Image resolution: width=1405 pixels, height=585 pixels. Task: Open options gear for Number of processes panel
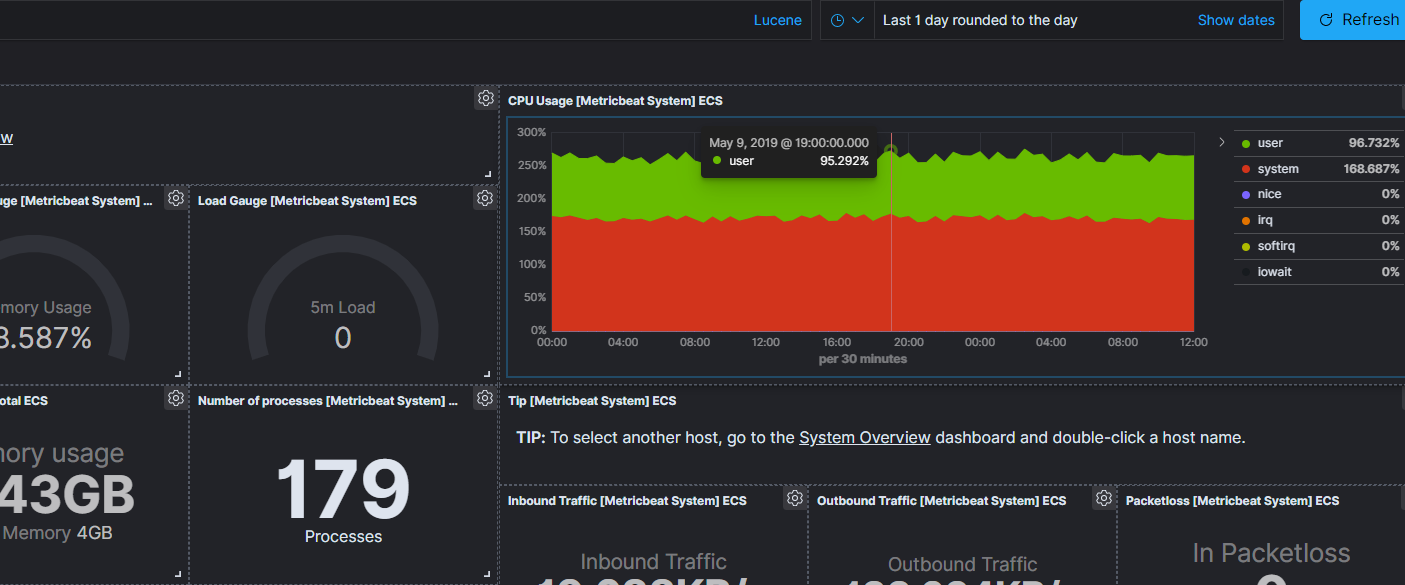click(485, 399)
